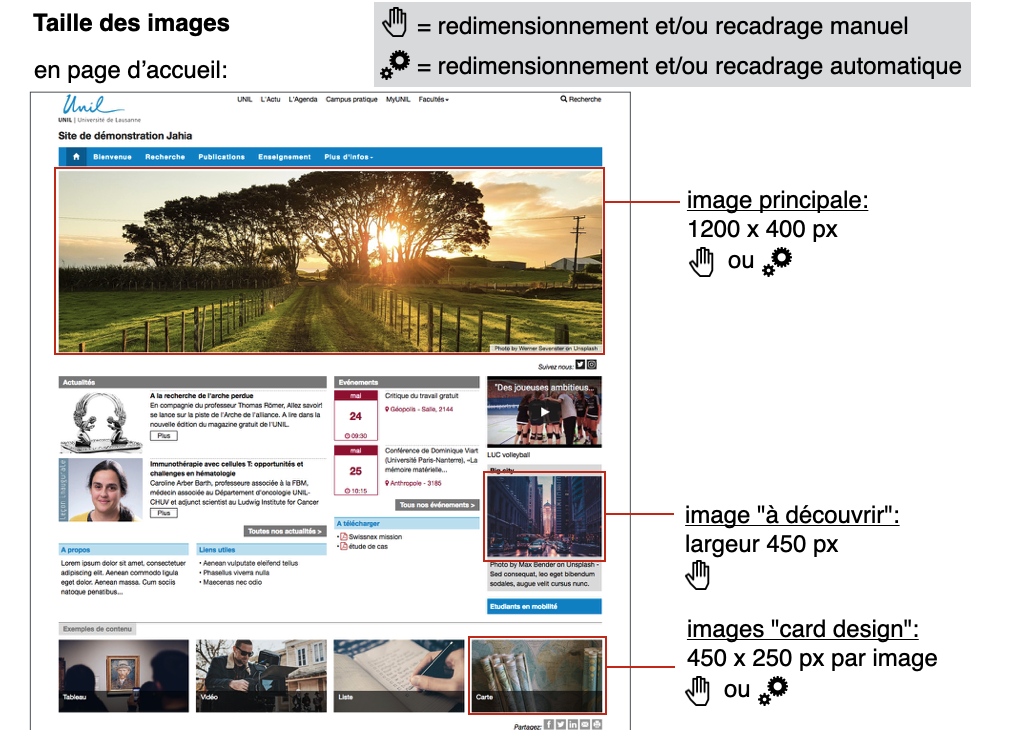Image resolution: width=1020 pixels, height=730 pixels.
Task: Expand the Plus d'infos dropdown menu
Action: coord(348,157)
